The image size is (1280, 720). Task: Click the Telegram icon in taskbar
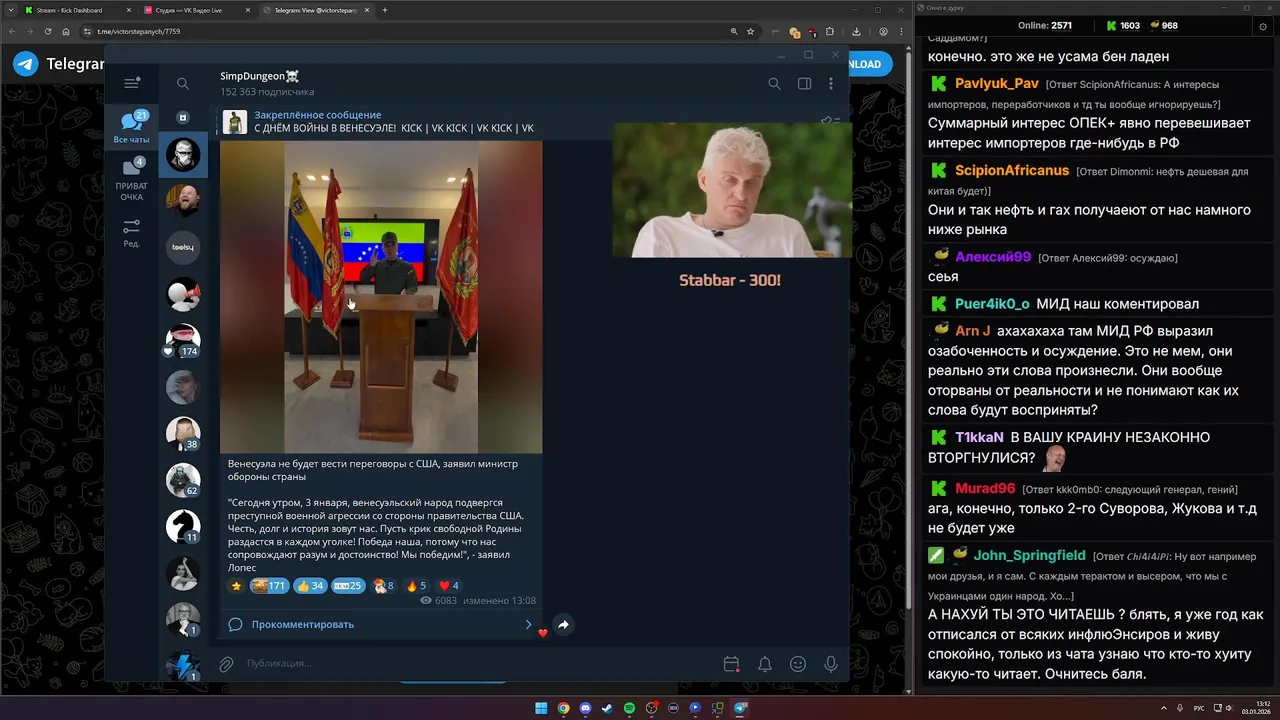[740, 708]
